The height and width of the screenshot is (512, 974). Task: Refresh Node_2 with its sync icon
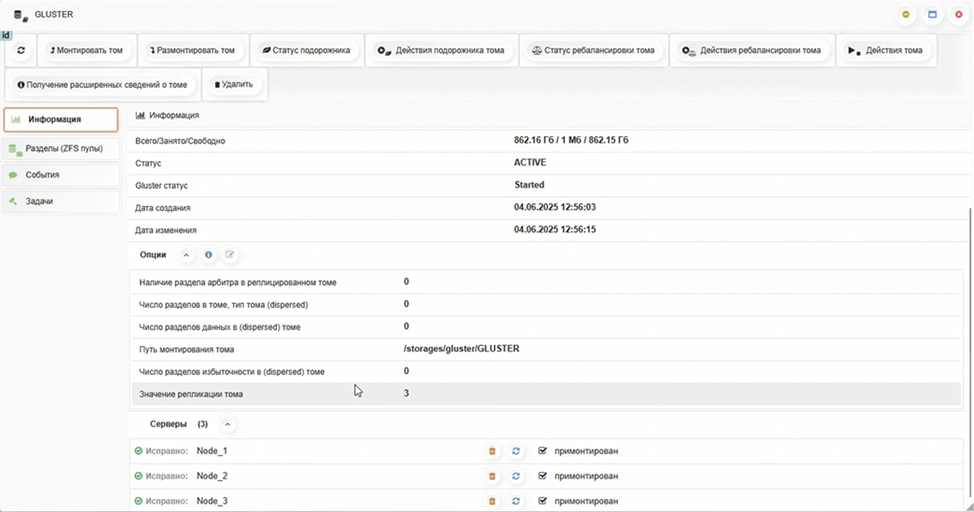(x=516, y=476)
